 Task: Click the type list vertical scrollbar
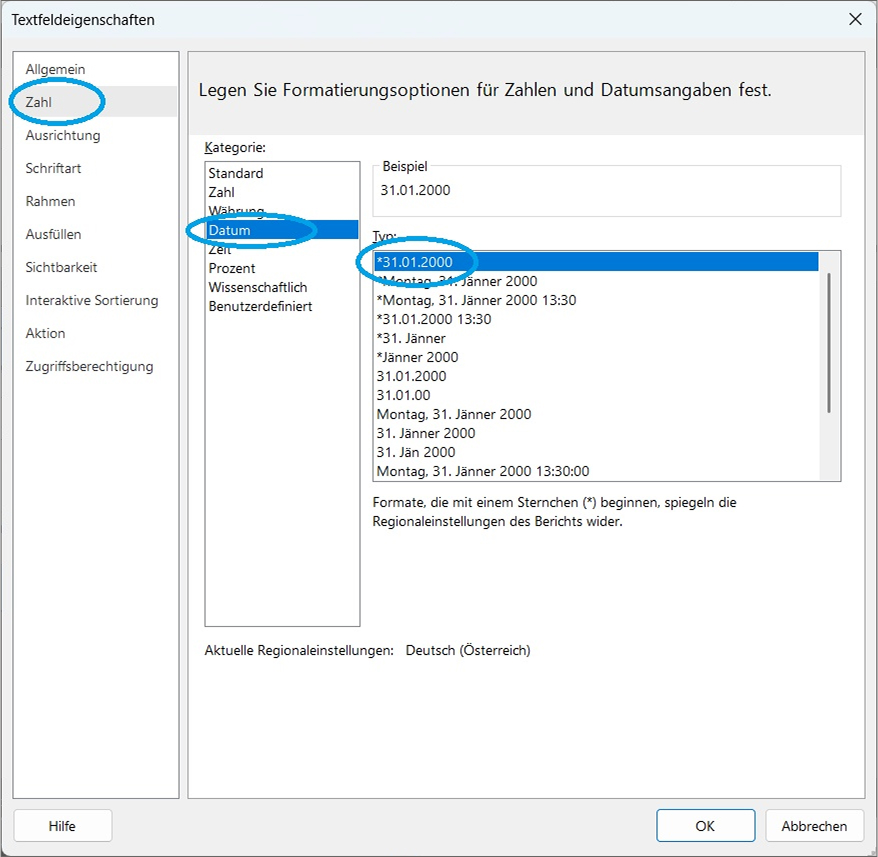pos(829,342)
